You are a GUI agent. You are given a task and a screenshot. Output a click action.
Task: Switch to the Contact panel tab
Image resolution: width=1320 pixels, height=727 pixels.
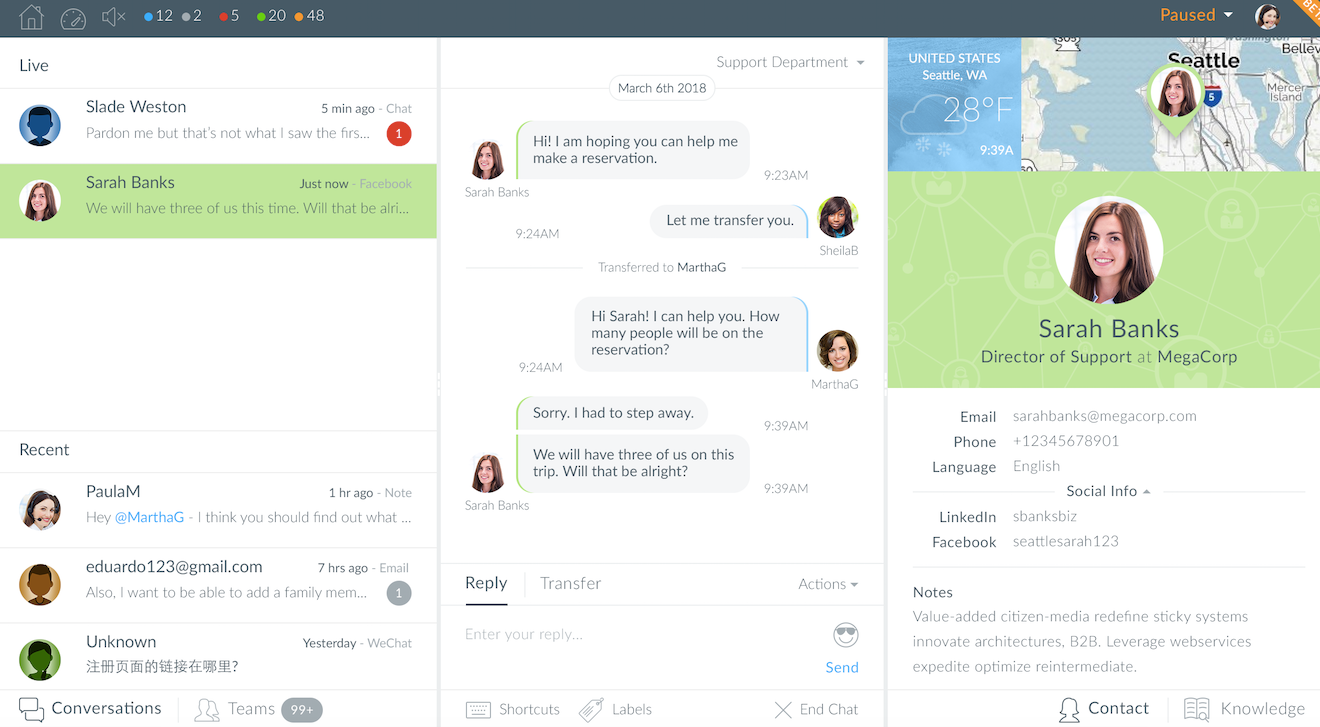point(1104,708)
